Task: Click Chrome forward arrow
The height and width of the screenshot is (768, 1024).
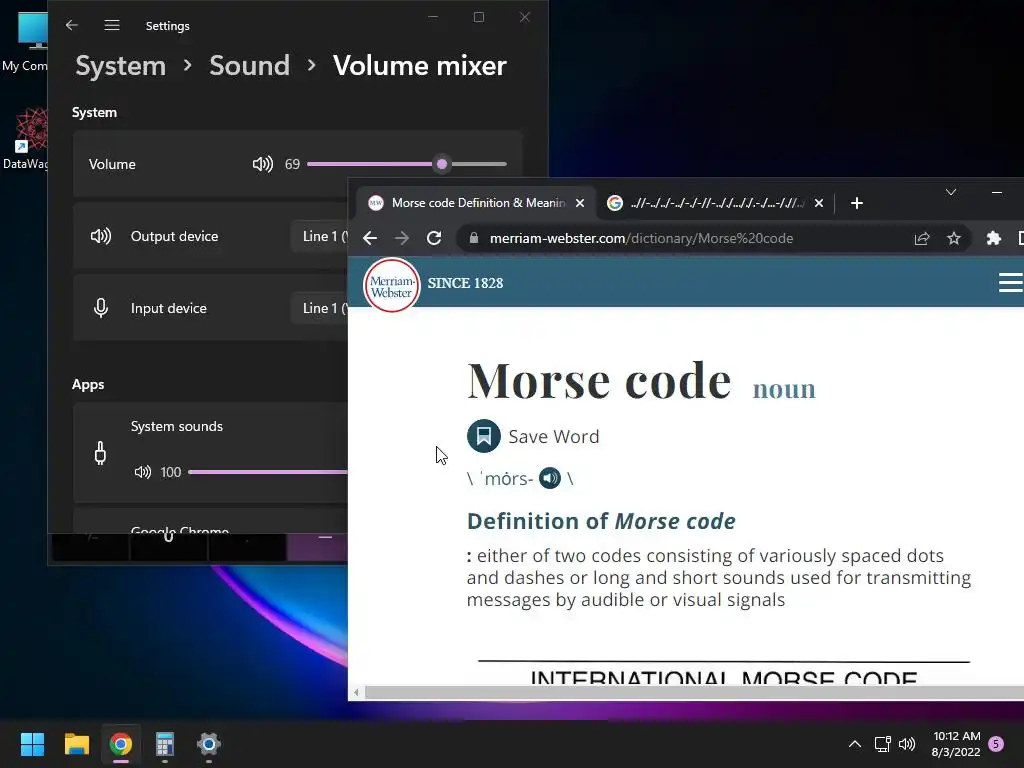Action: [402, 238]
